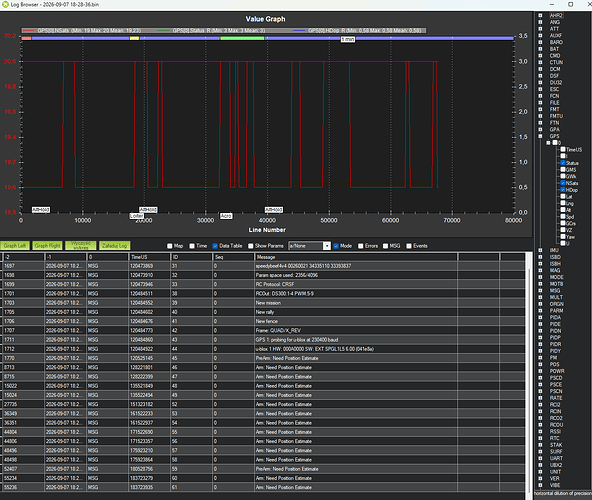
Task: Expand the ATT message group
Action: tap(540, 29)
